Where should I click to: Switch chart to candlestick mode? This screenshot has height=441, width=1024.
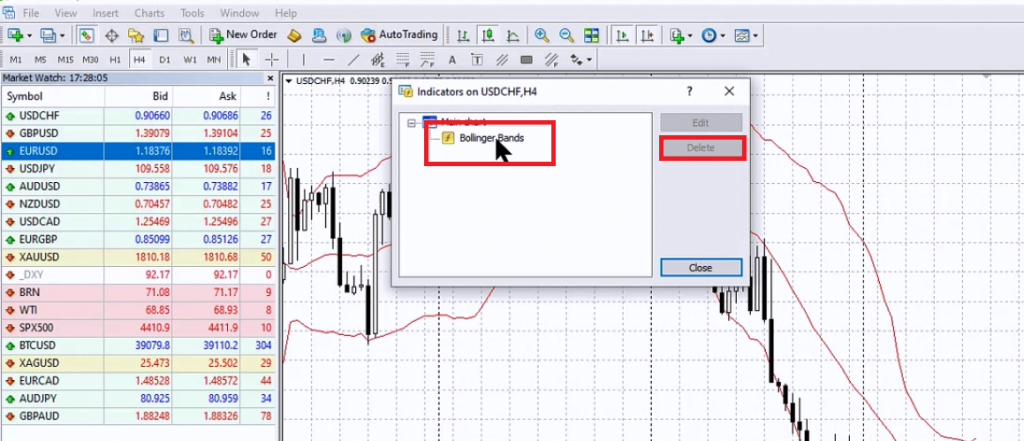coord(487,35)
